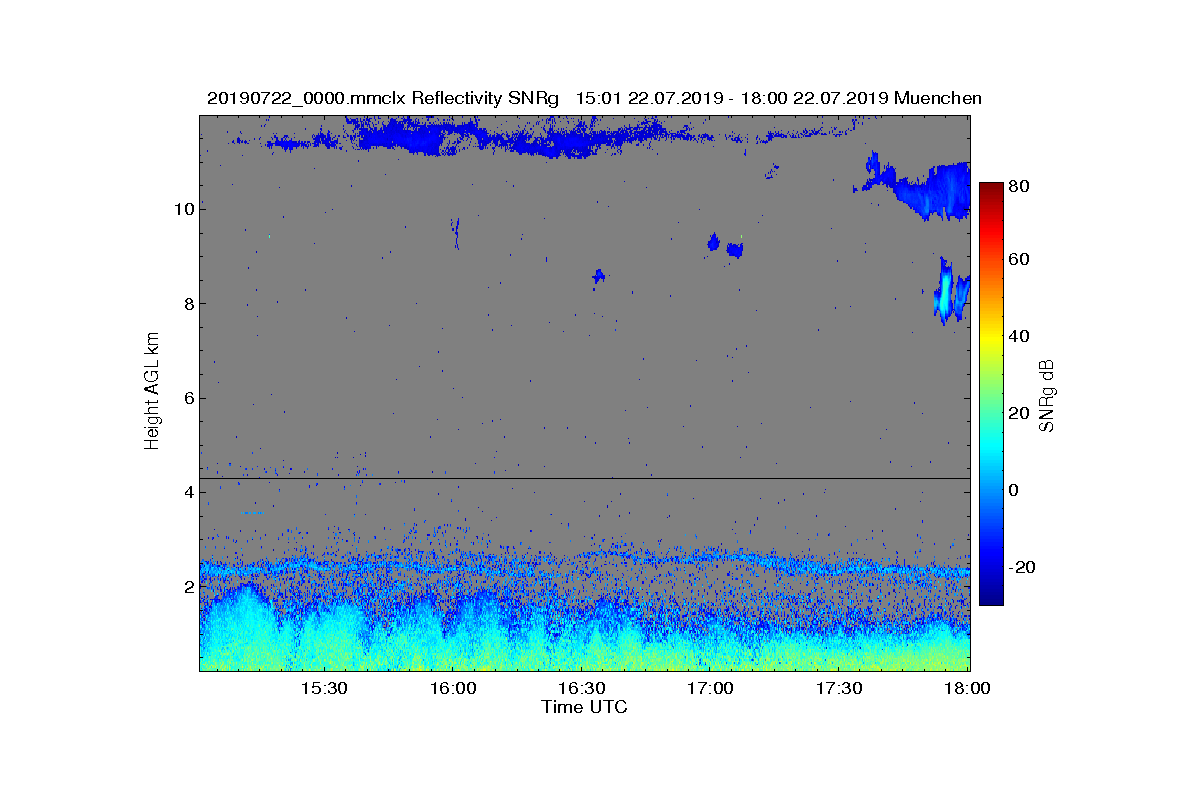This screenshot has height=800, width=1200.
Task: Click the 18:00 time tick label
Action: coord(967,689)
